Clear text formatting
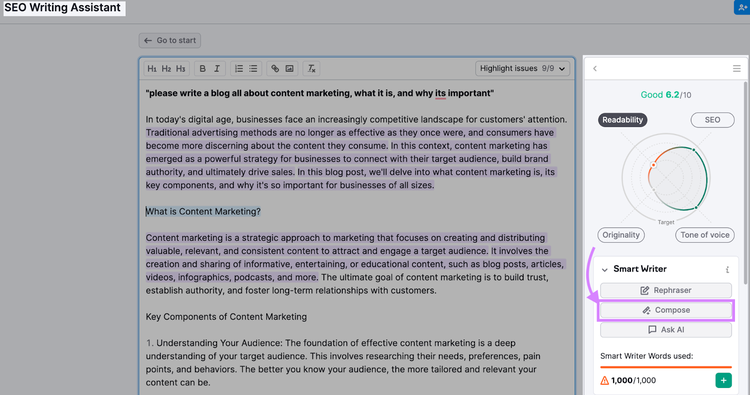The width and height of the screenshot is (750, 395). point(311,69)
